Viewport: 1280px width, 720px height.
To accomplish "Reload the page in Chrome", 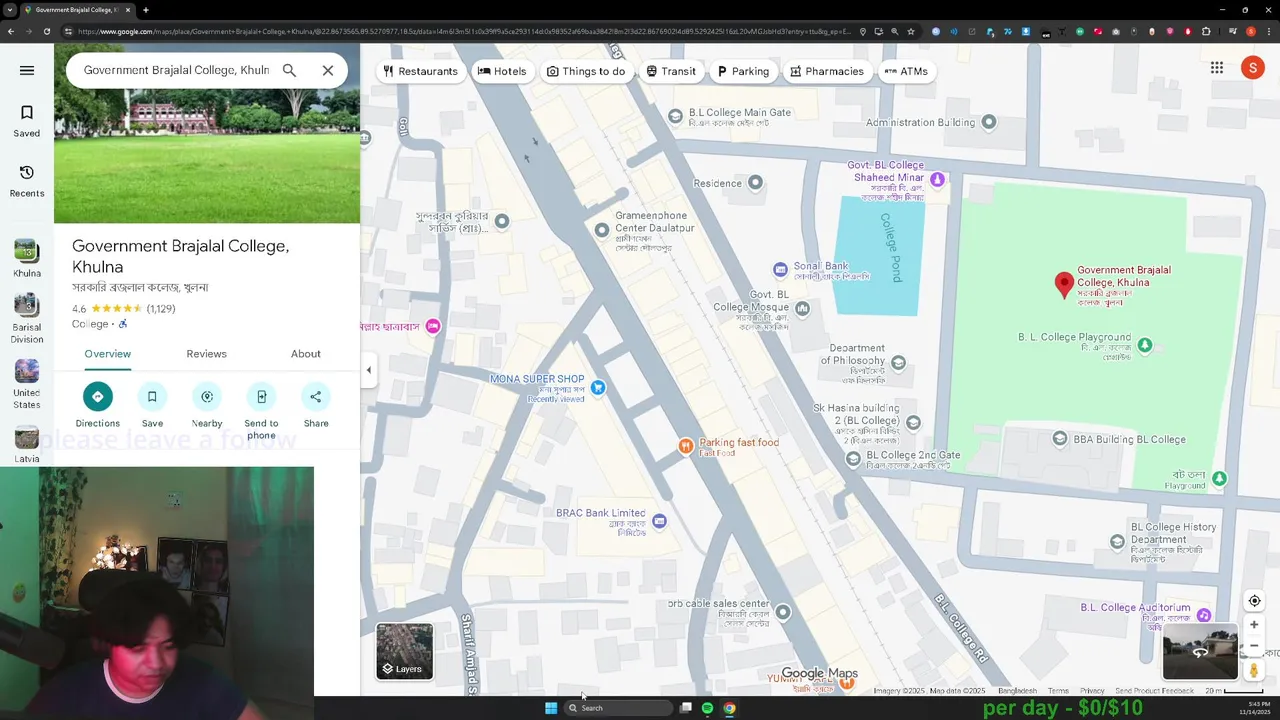I will click(x=47, y=31).
